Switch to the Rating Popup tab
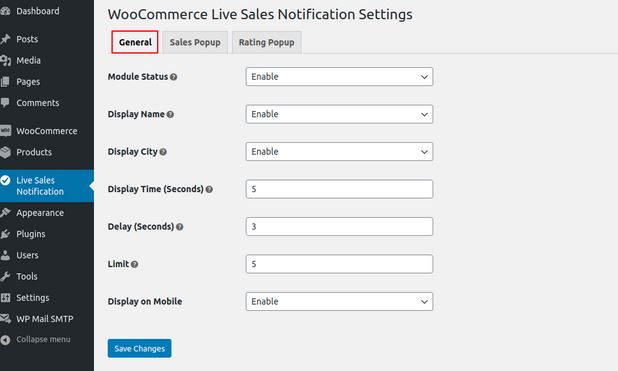The width and height of the screenshot is (618, 371). click(266, 42)
